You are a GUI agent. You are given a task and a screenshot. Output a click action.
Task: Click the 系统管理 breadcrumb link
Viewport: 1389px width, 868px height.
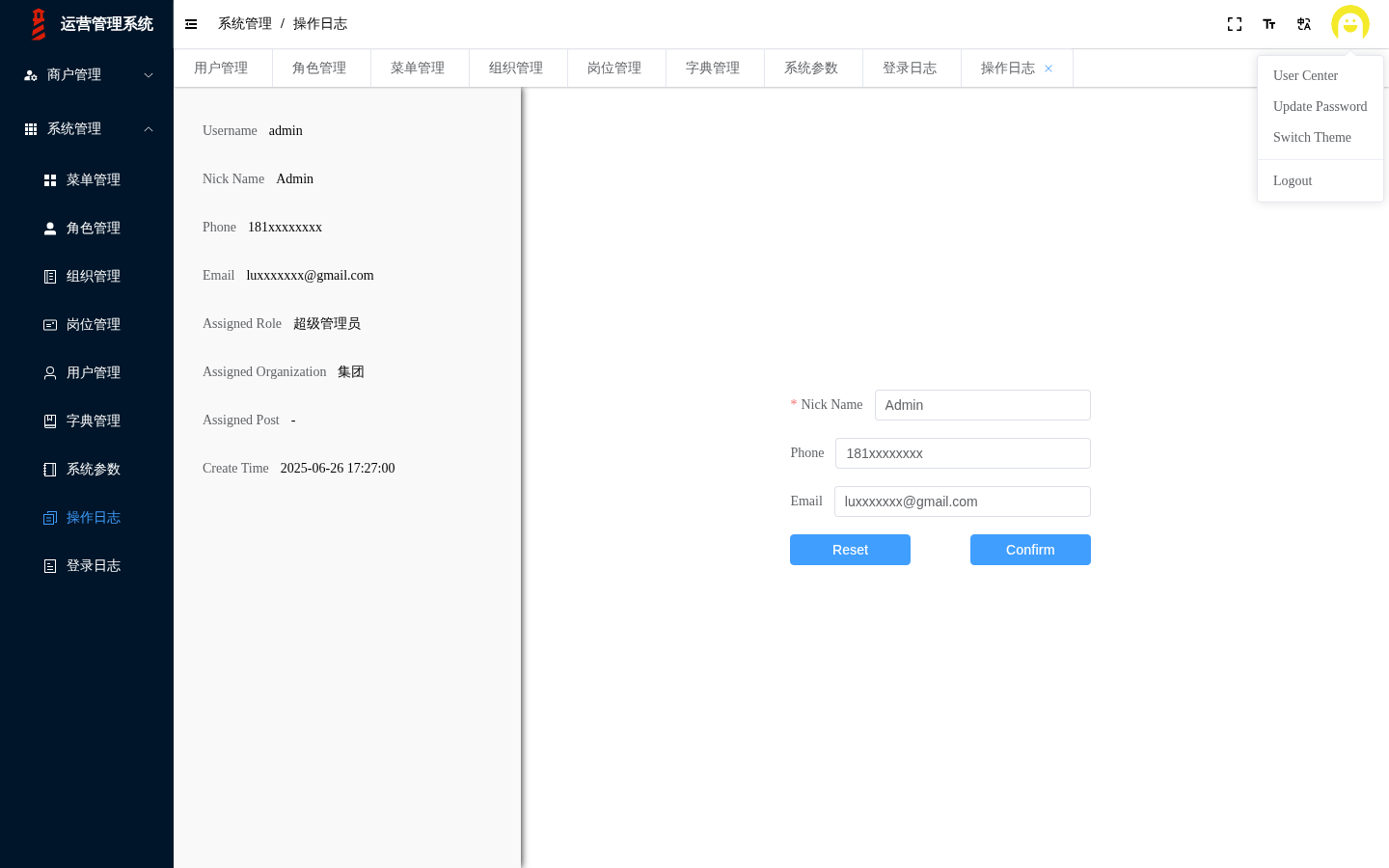click(245, 24)
